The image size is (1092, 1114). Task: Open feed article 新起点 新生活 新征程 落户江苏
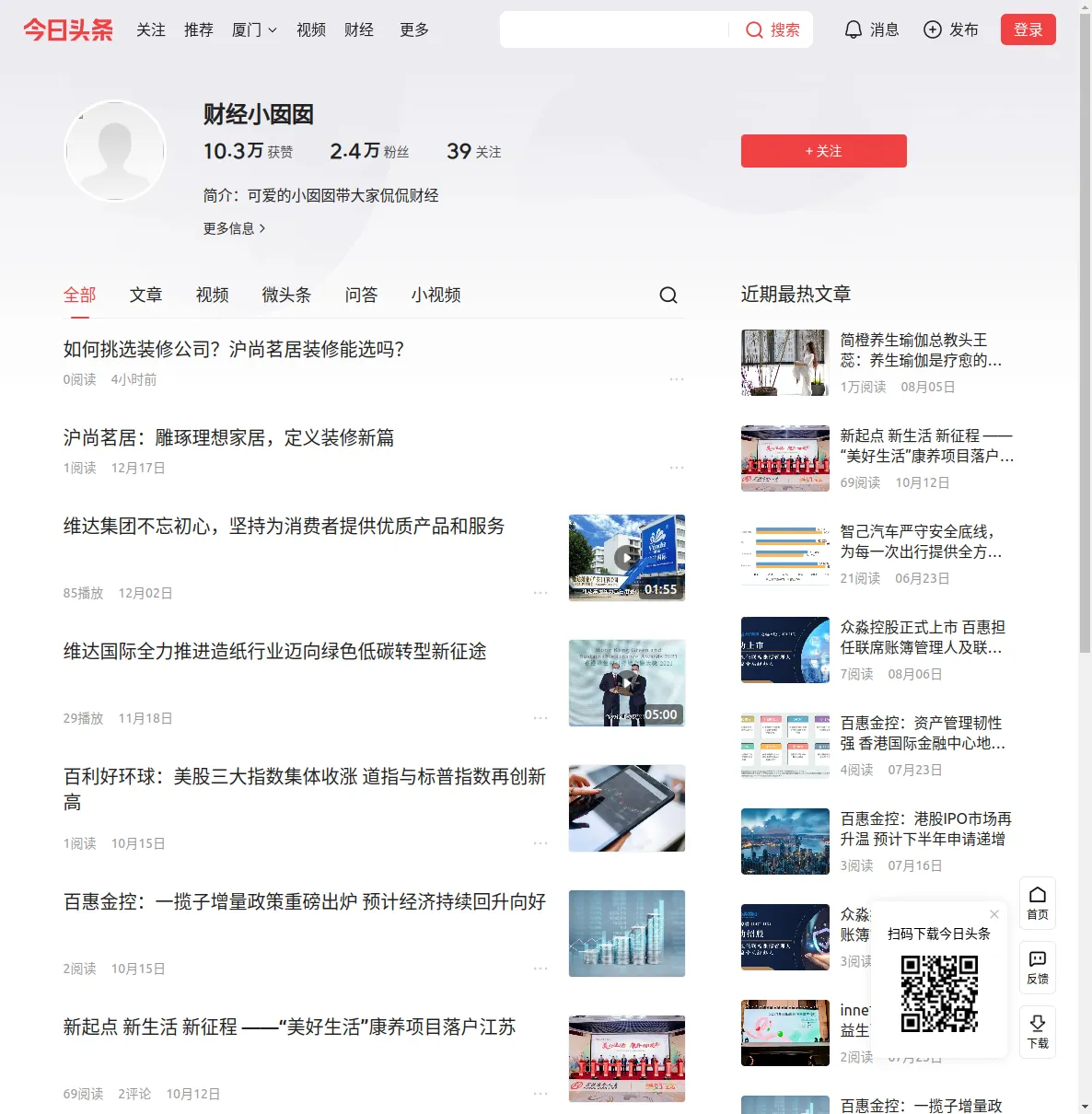pyautogui.click(x=290, y=1027)
